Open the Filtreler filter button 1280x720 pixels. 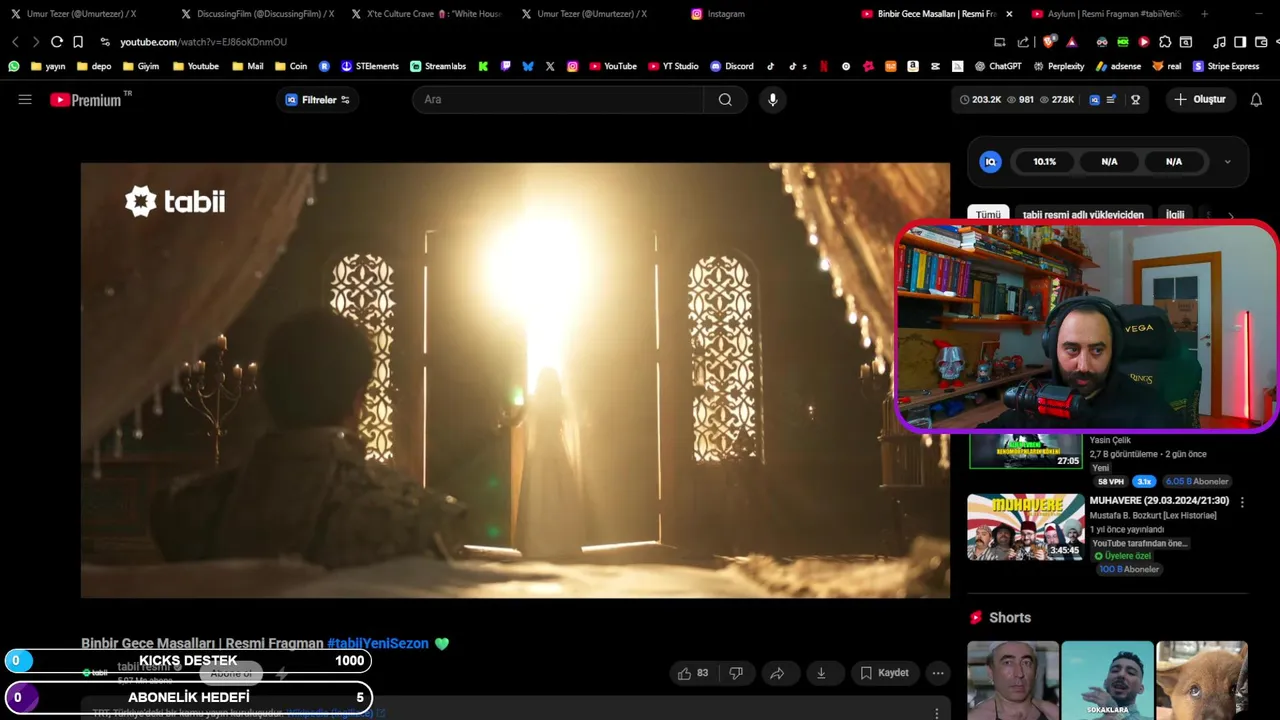click(x=317, y=100)
